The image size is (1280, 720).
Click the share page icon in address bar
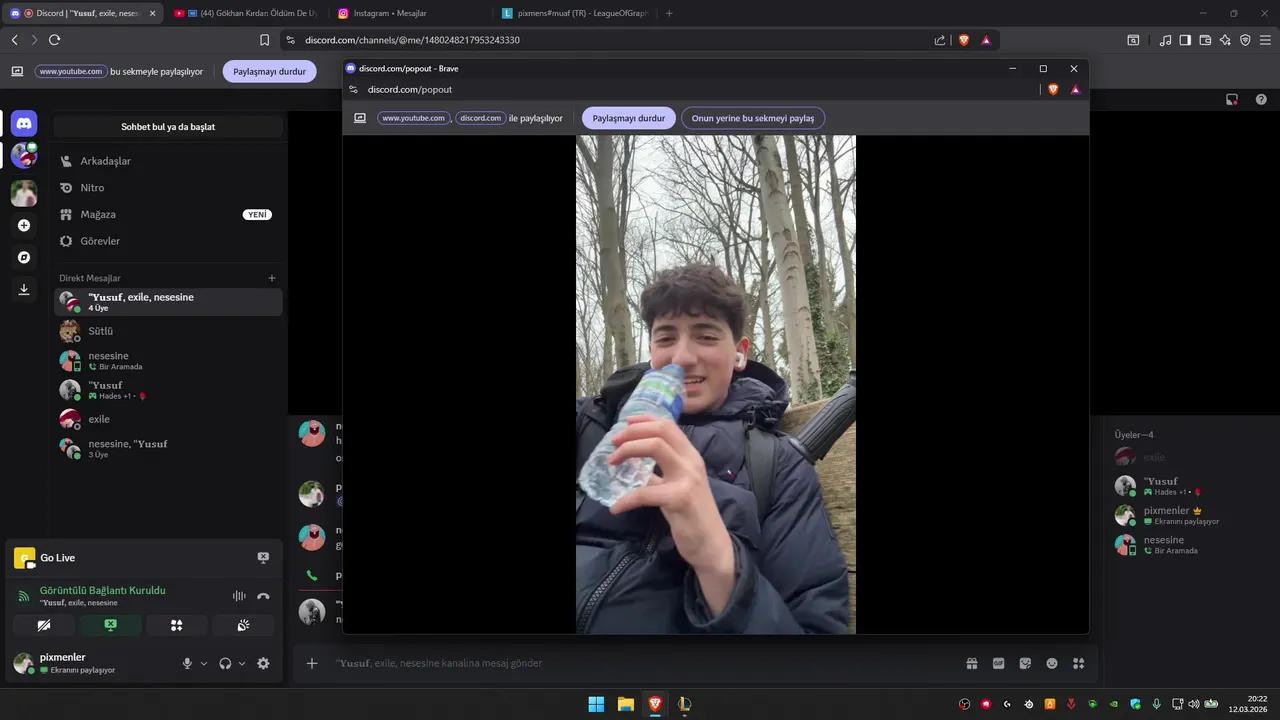point(940,40)
